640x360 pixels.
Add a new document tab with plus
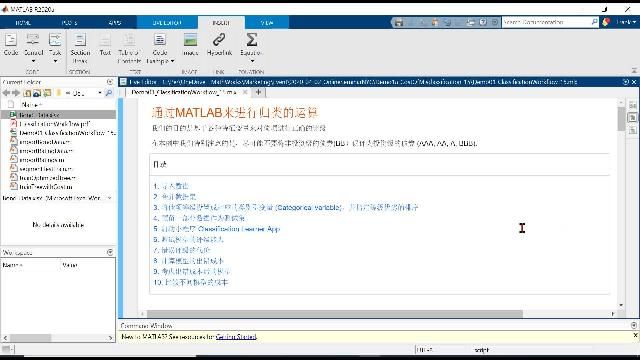[258, 92]
